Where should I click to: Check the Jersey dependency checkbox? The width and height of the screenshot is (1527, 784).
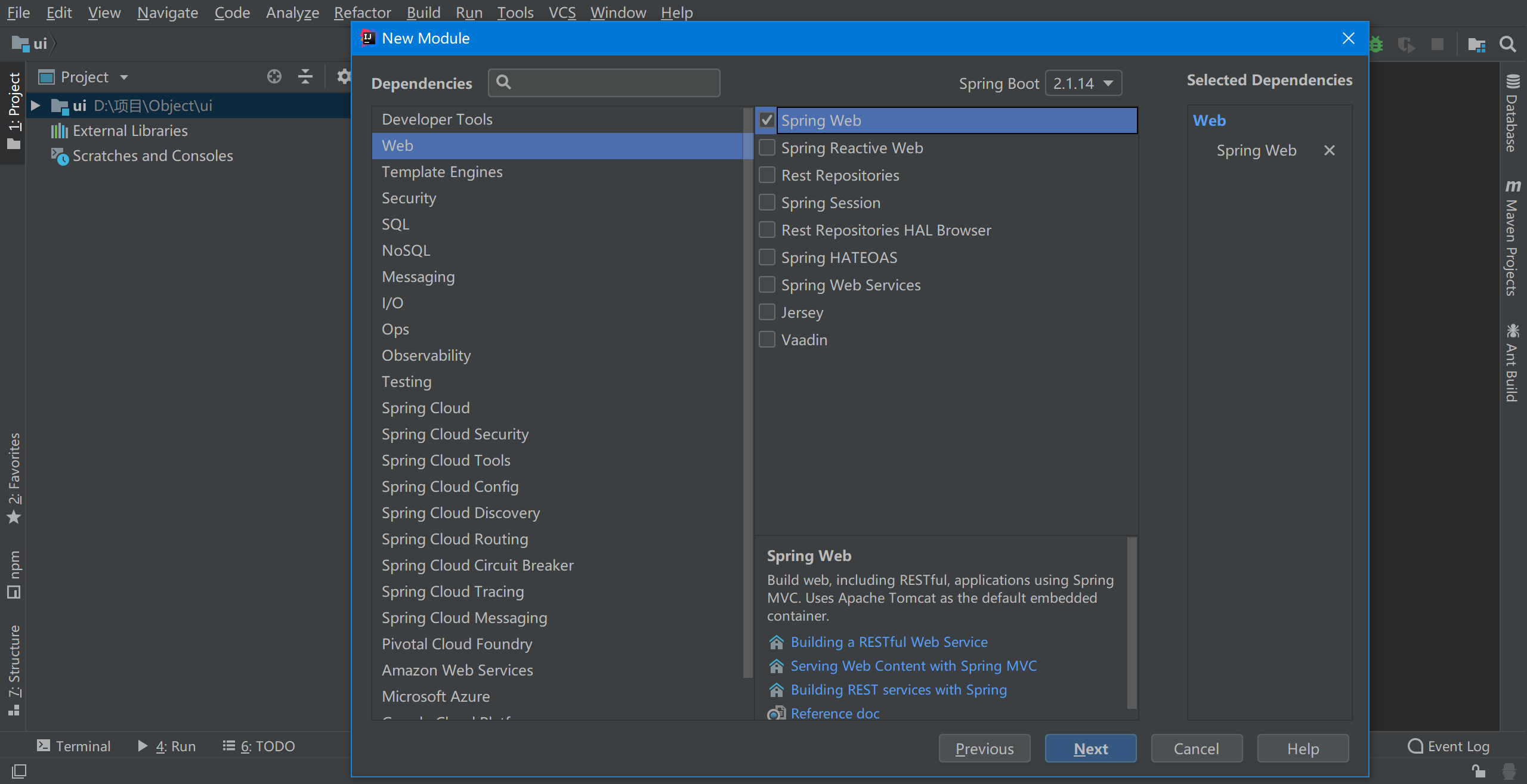tap(767, 312)
